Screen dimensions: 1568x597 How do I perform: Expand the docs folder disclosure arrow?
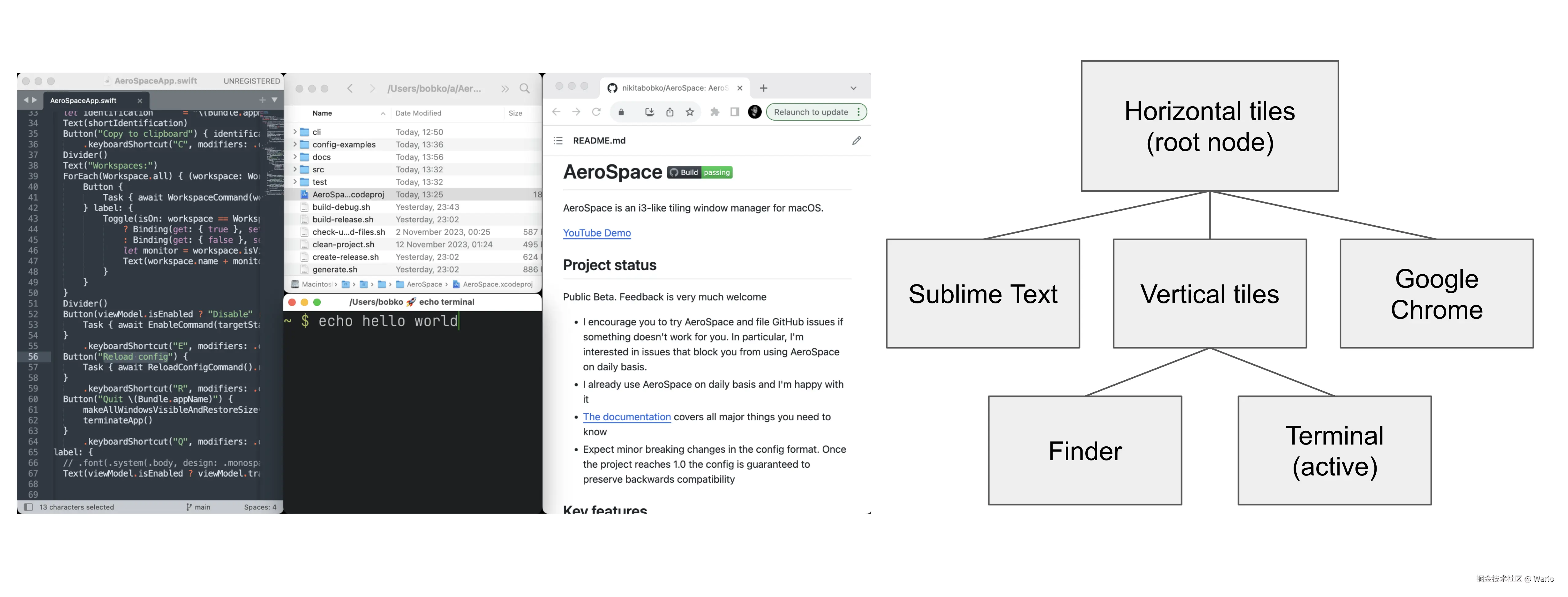click(295, 157)
